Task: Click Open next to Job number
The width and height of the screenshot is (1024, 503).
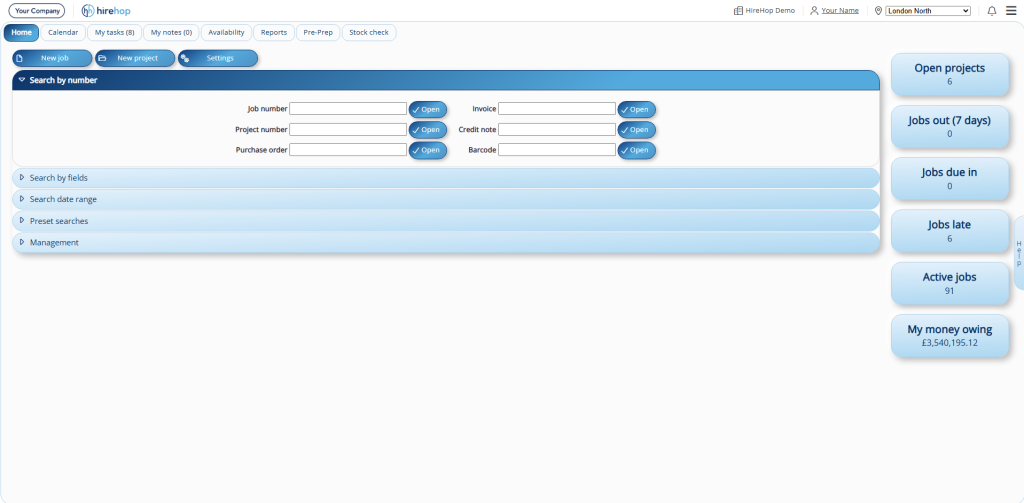Action: [x=428, y=109]
